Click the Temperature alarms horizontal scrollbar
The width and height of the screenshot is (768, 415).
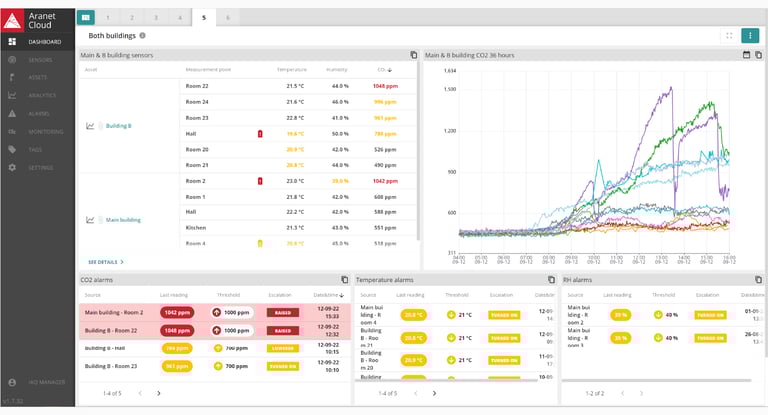coord(446,380)
